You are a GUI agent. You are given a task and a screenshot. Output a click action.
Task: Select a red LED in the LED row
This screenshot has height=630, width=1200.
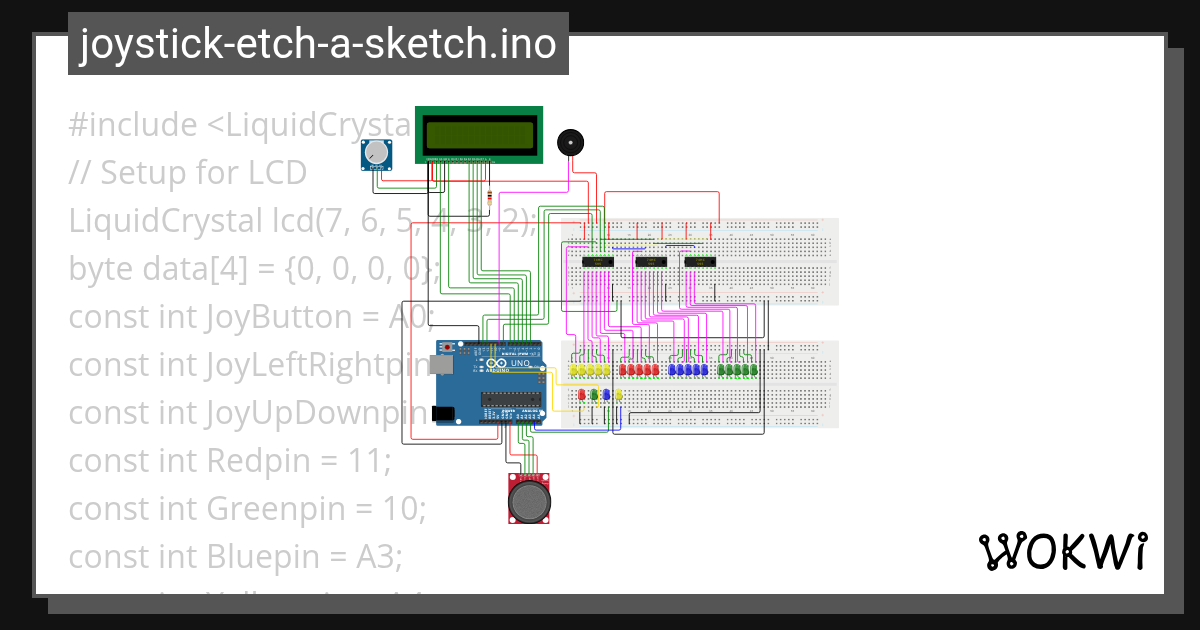click(x=638, y=370)
